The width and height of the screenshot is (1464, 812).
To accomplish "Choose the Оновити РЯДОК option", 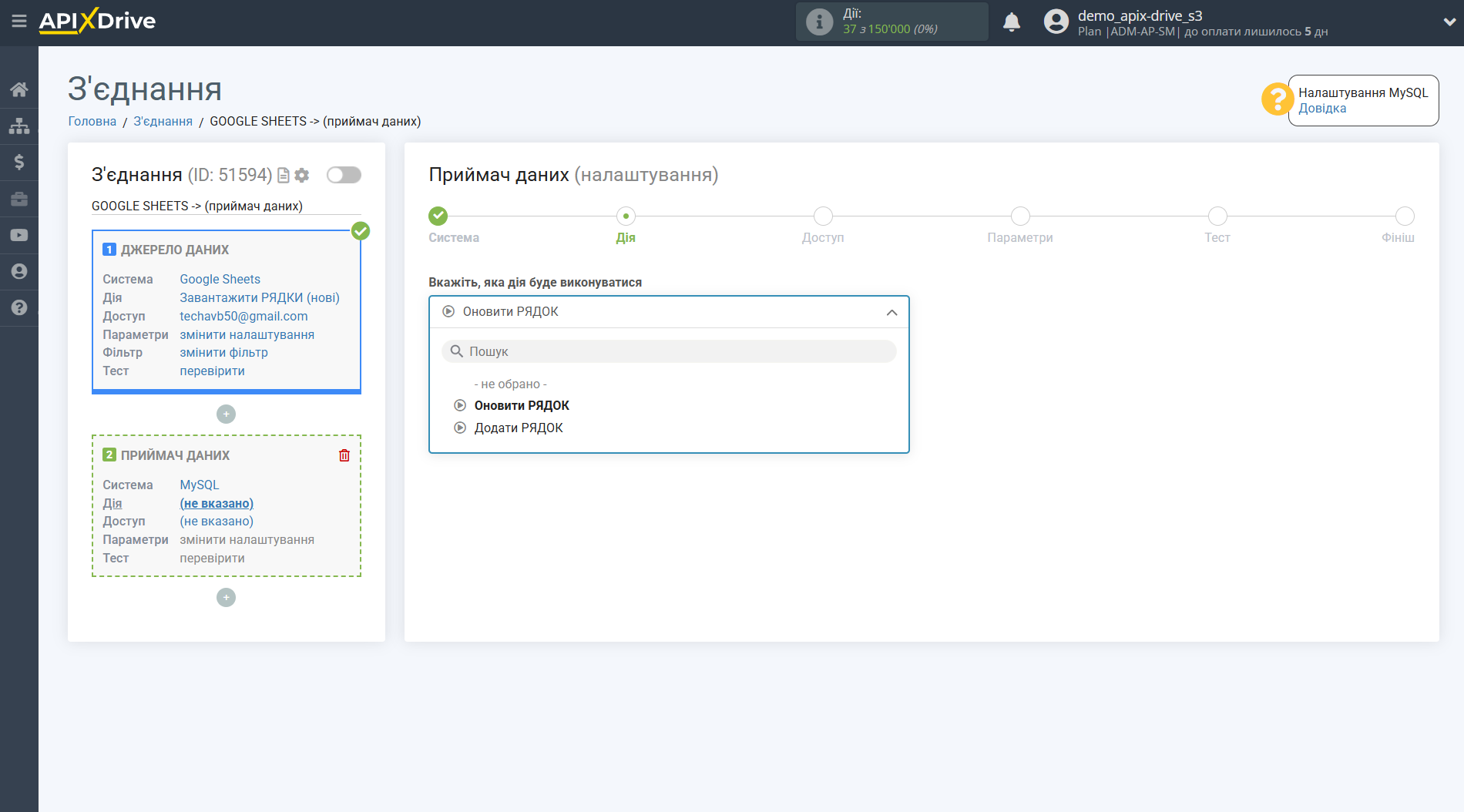I will click(522, 405).
